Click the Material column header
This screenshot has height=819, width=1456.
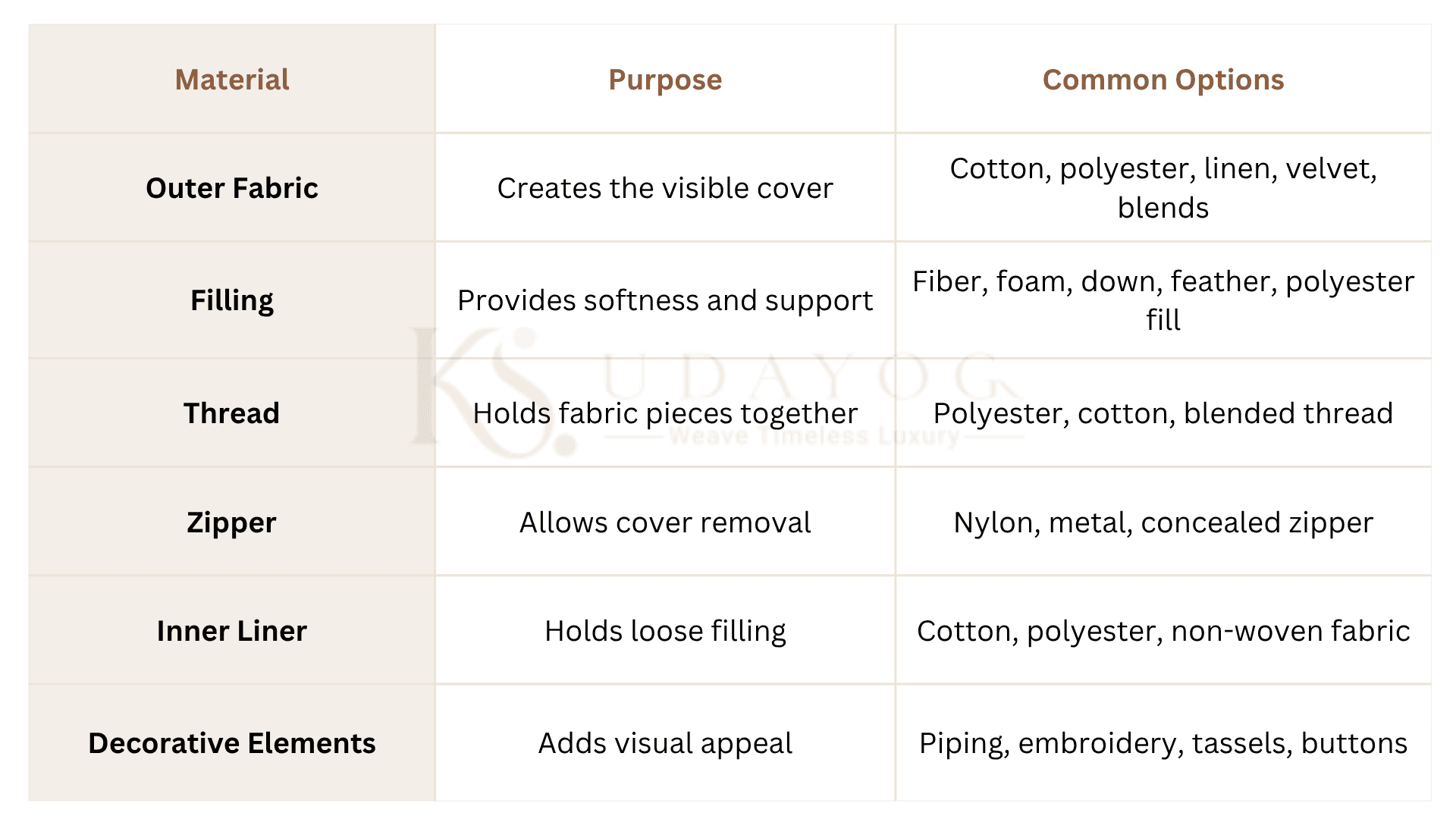232,80
